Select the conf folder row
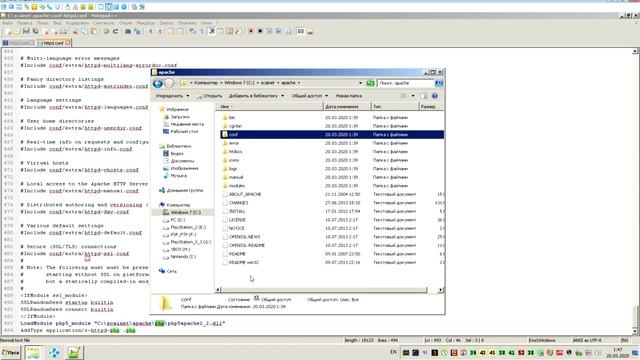This screenshot has height=360, width=640. click(x=332, y=134)
